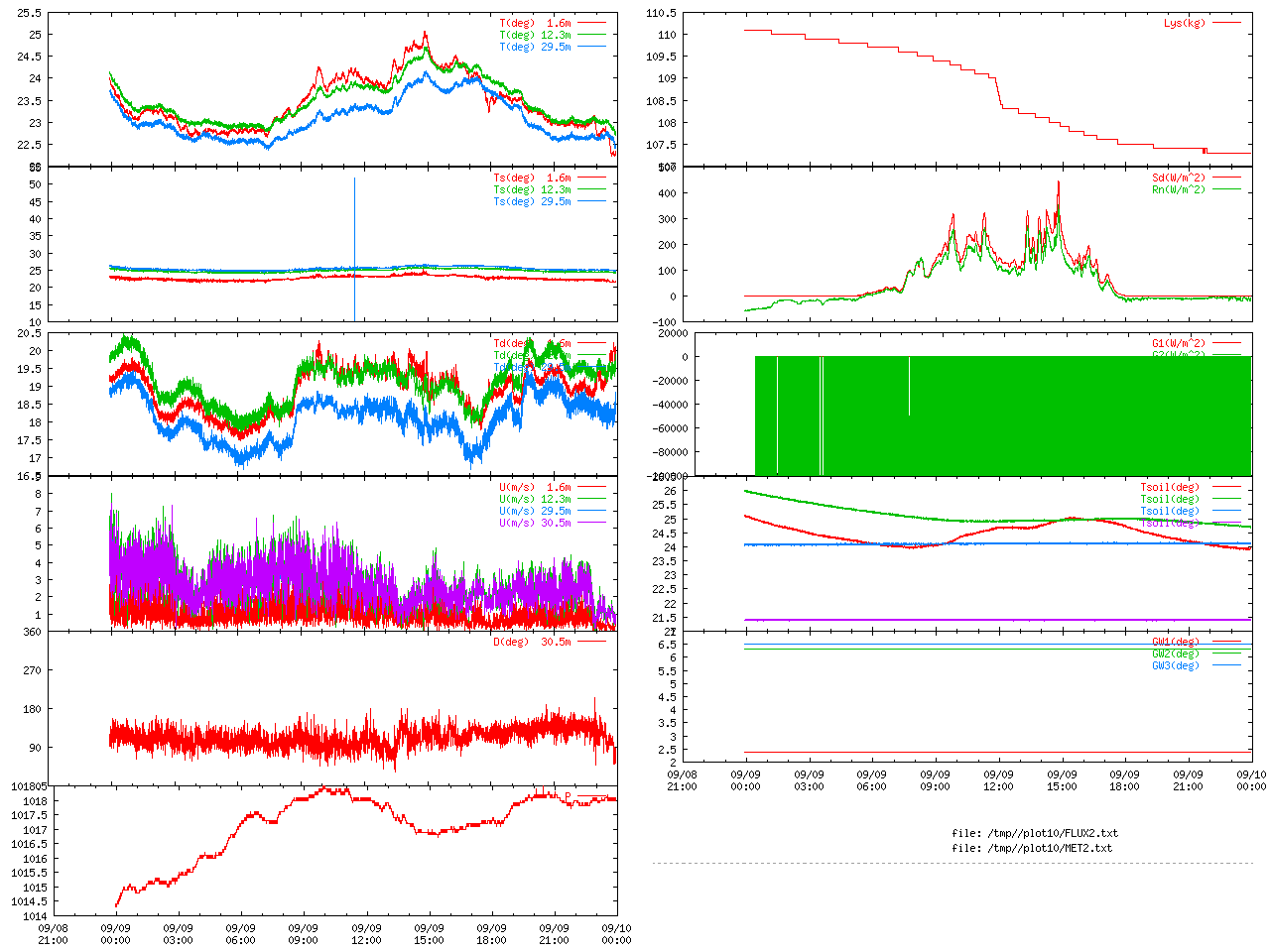Viewport: 1270px width, 952px height.
Task: Click the 'T(deg) 29.5m' legend label
Action: click(536, 47)
